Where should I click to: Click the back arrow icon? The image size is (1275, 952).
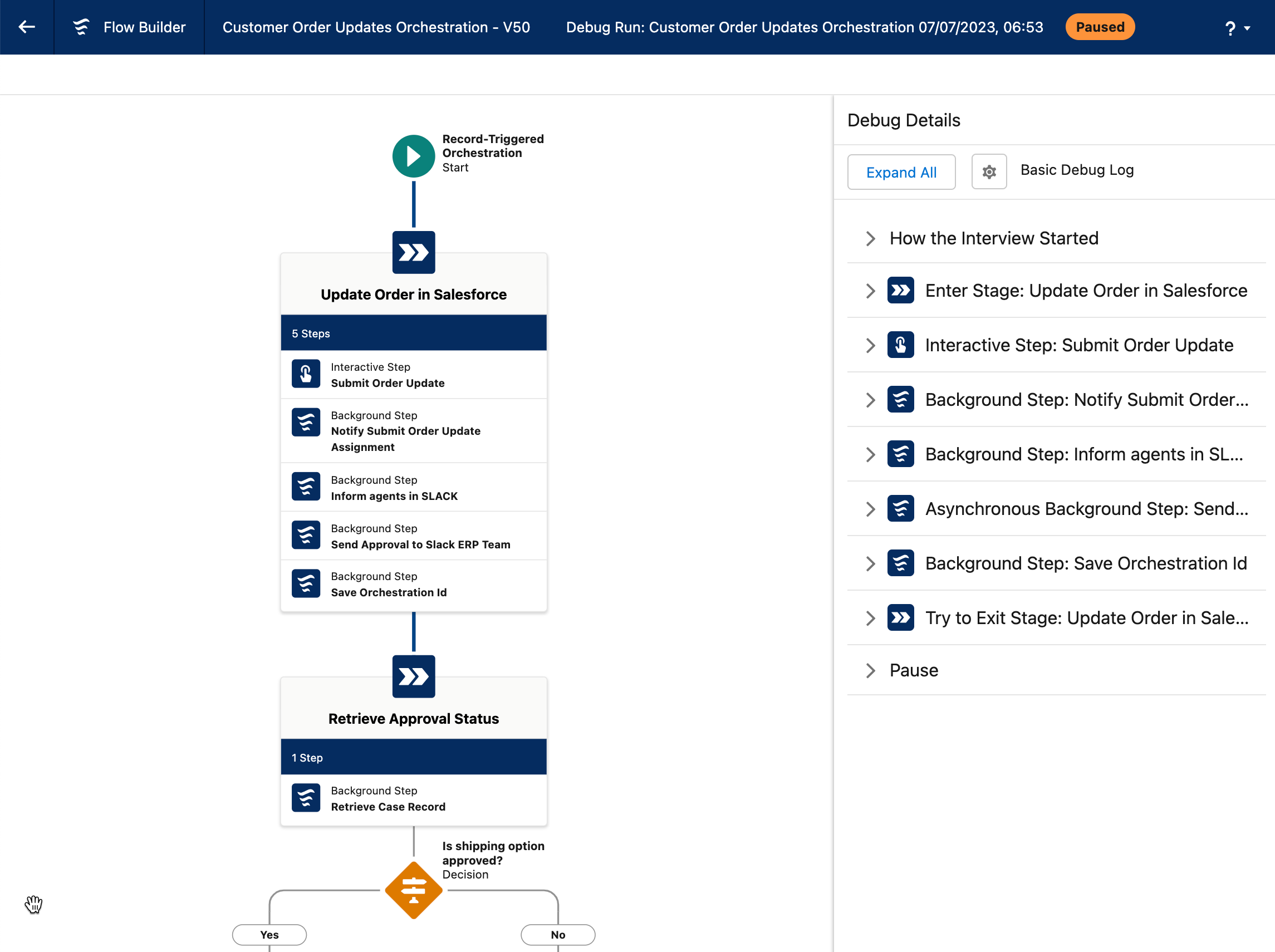tap(27, 27)
